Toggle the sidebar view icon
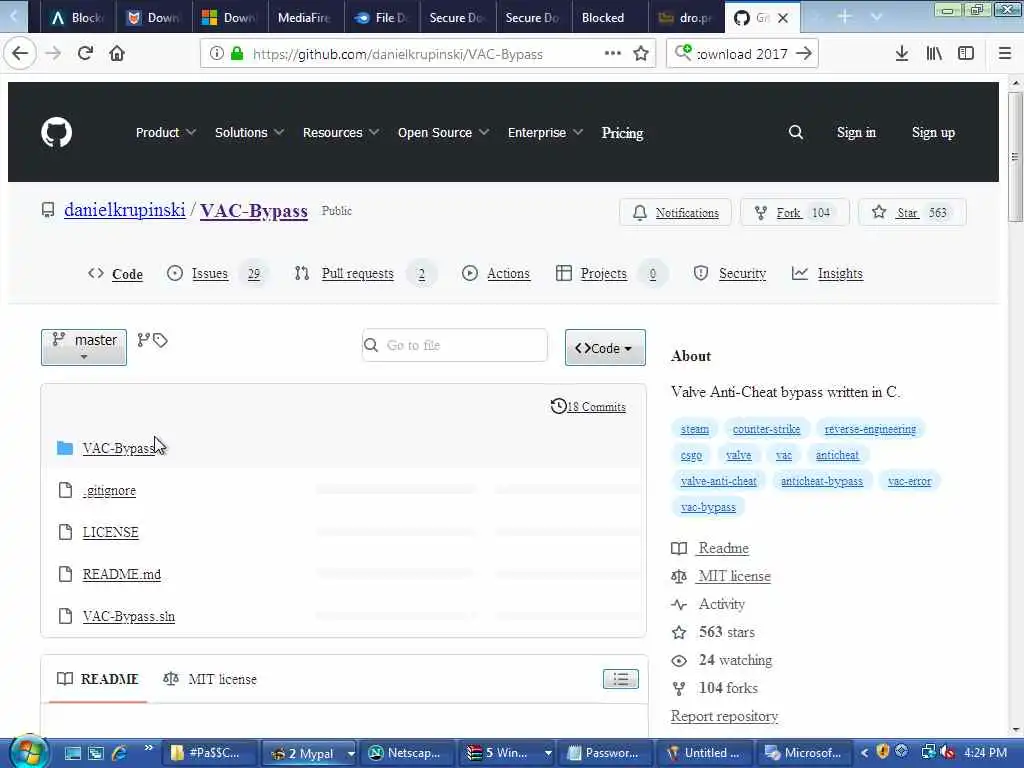 pyautogui.click(x=966, y=54)
